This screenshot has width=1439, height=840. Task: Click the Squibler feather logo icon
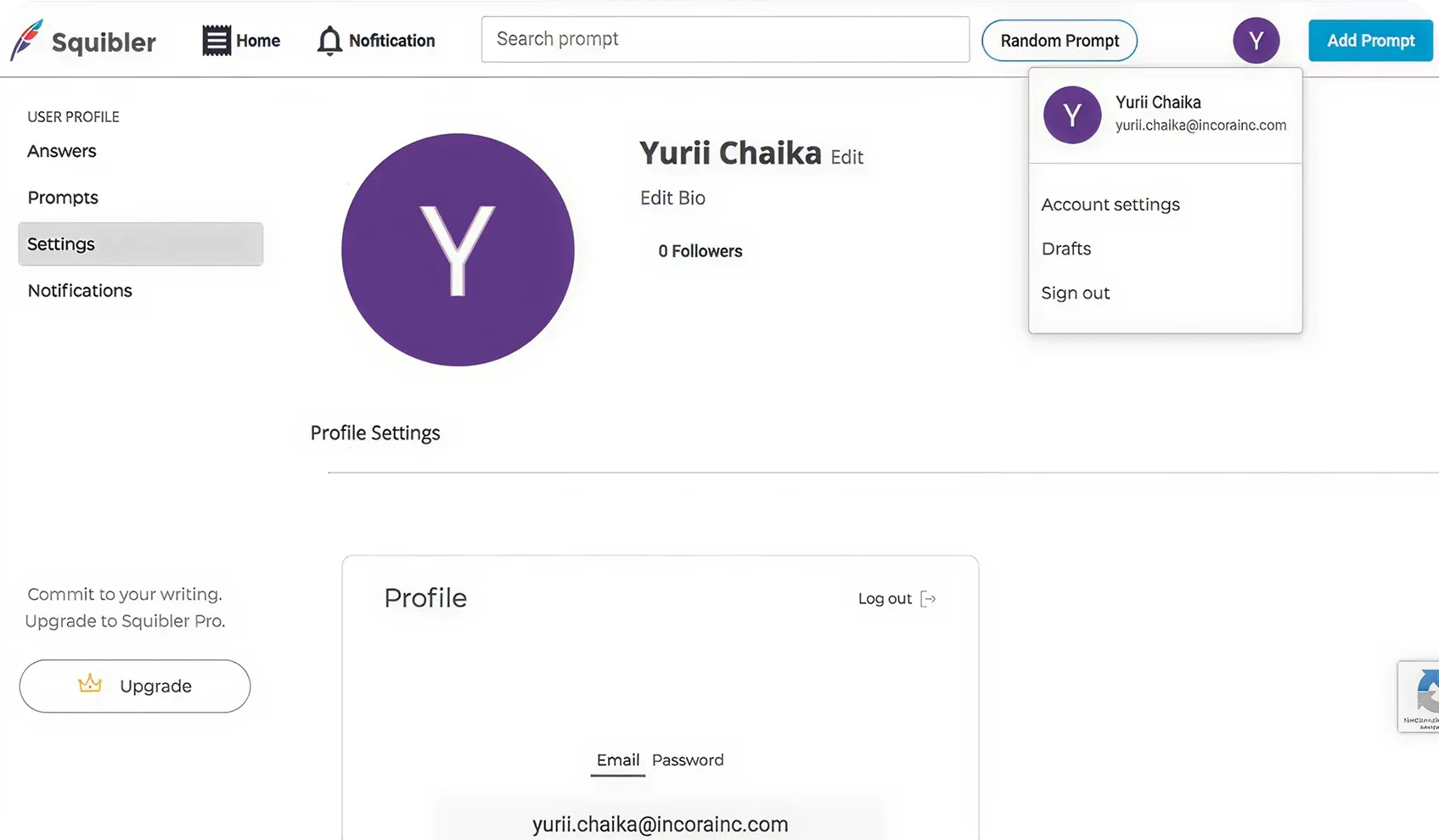pyautogui.click(x=26, y=40)
